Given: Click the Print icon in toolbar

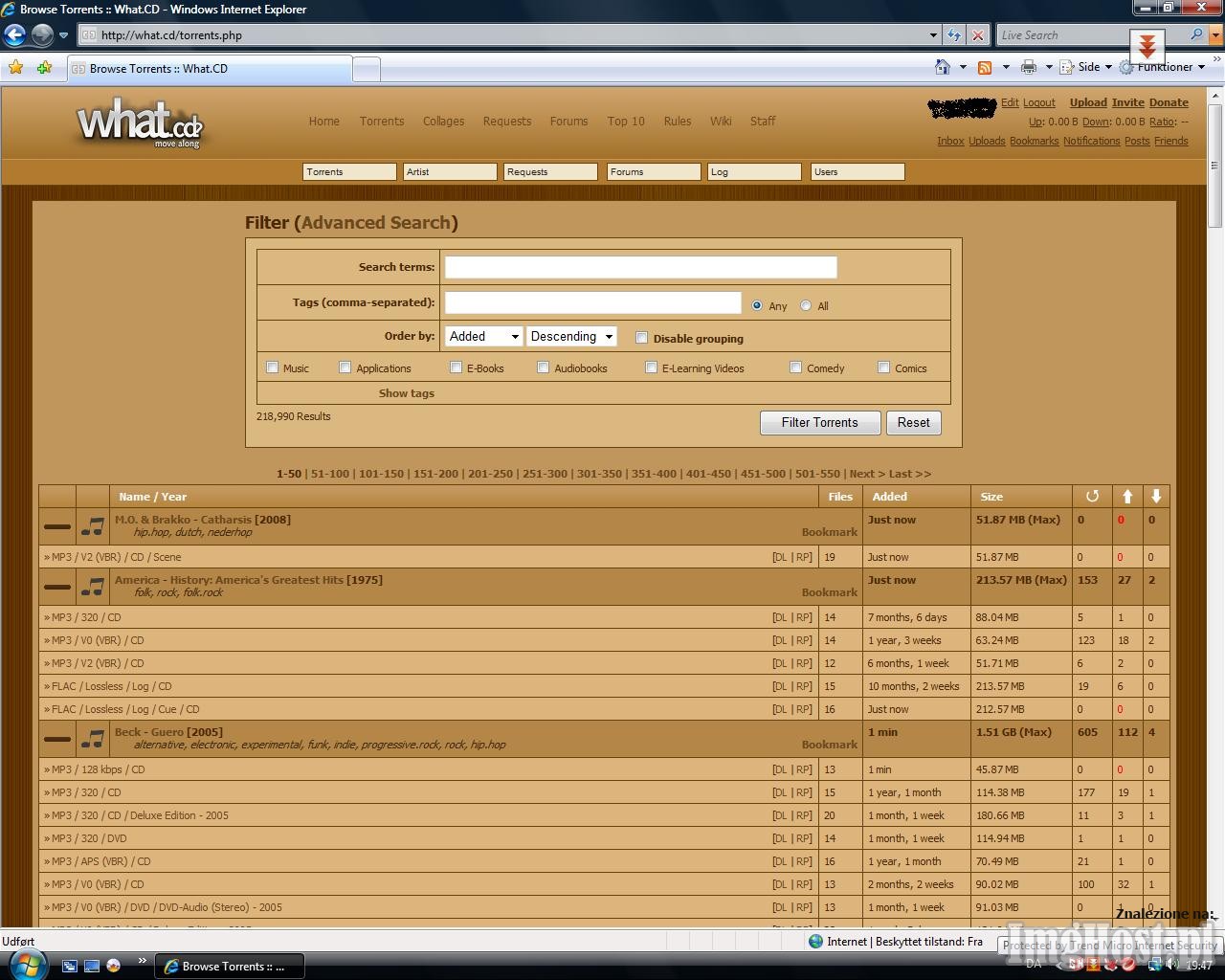Looking at the screenshot, I should pos(1029,67).
